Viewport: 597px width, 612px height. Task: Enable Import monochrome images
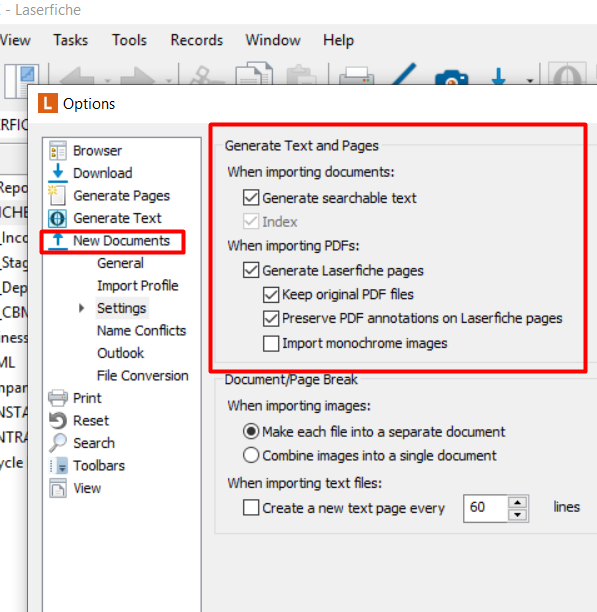click(271, 344)
